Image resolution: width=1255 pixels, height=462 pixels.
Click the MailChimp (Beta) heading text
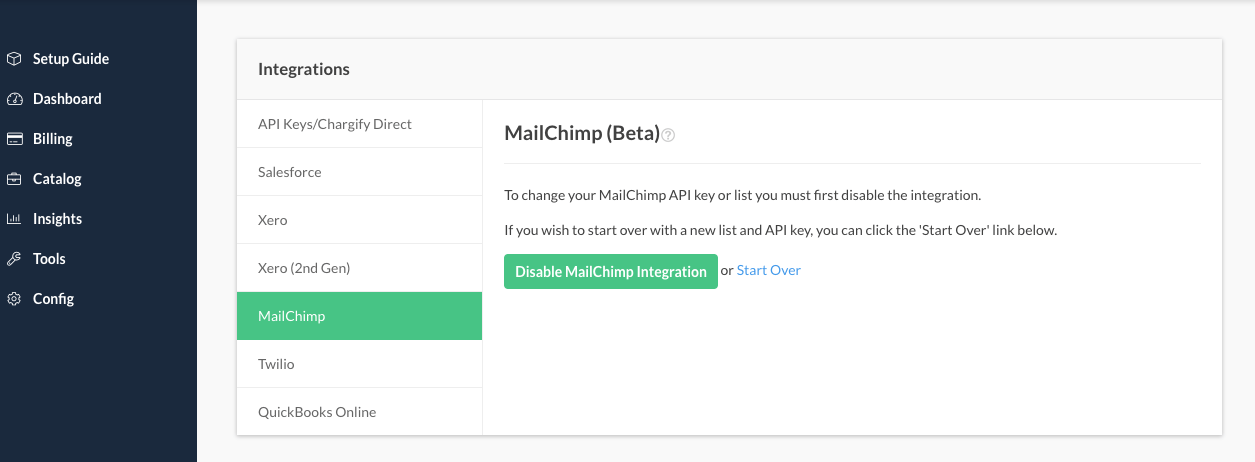click(582, 134)
